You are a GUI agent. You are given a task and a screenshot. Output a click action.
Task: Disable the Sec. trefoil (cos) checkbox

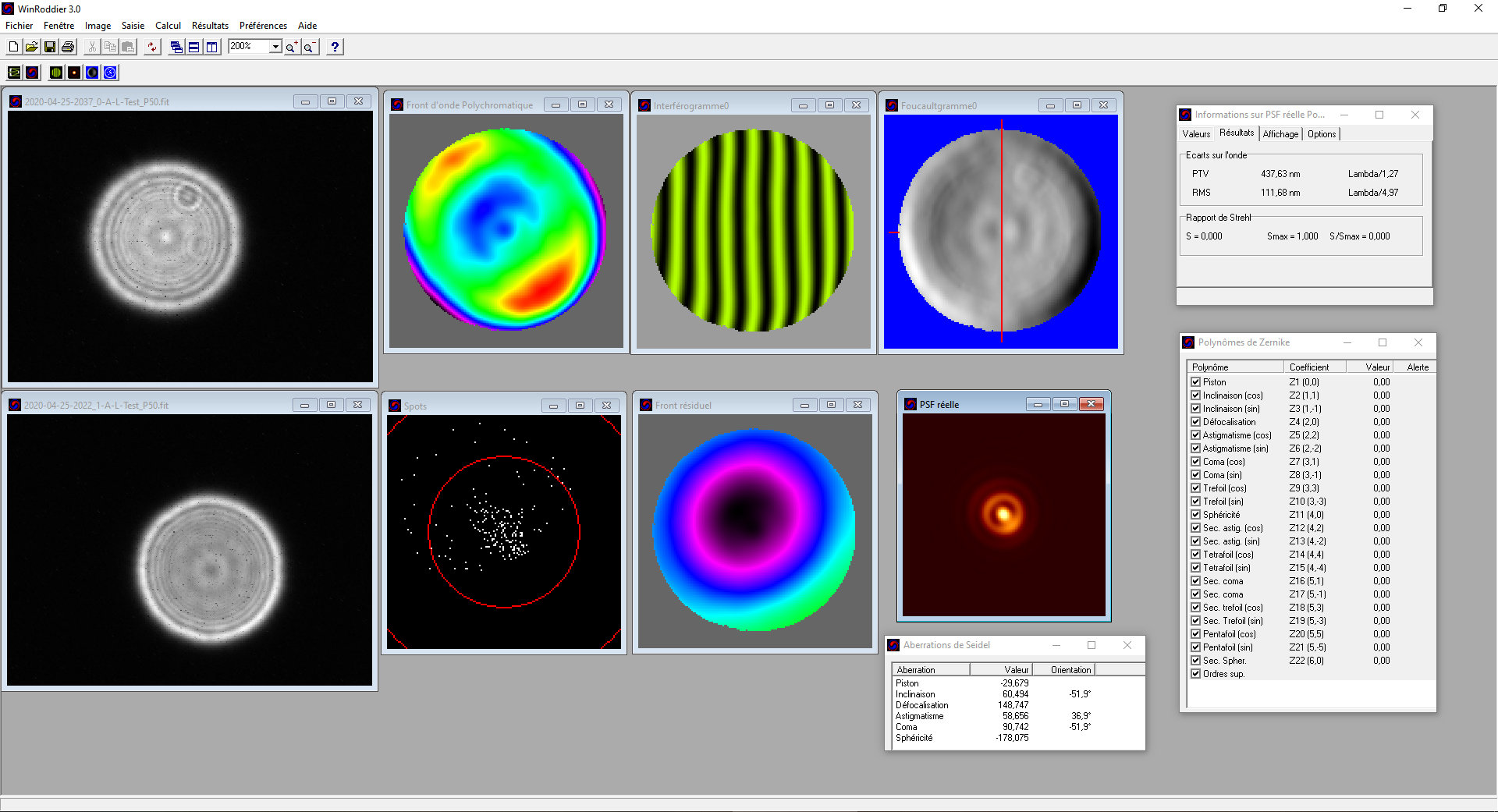1195,608
